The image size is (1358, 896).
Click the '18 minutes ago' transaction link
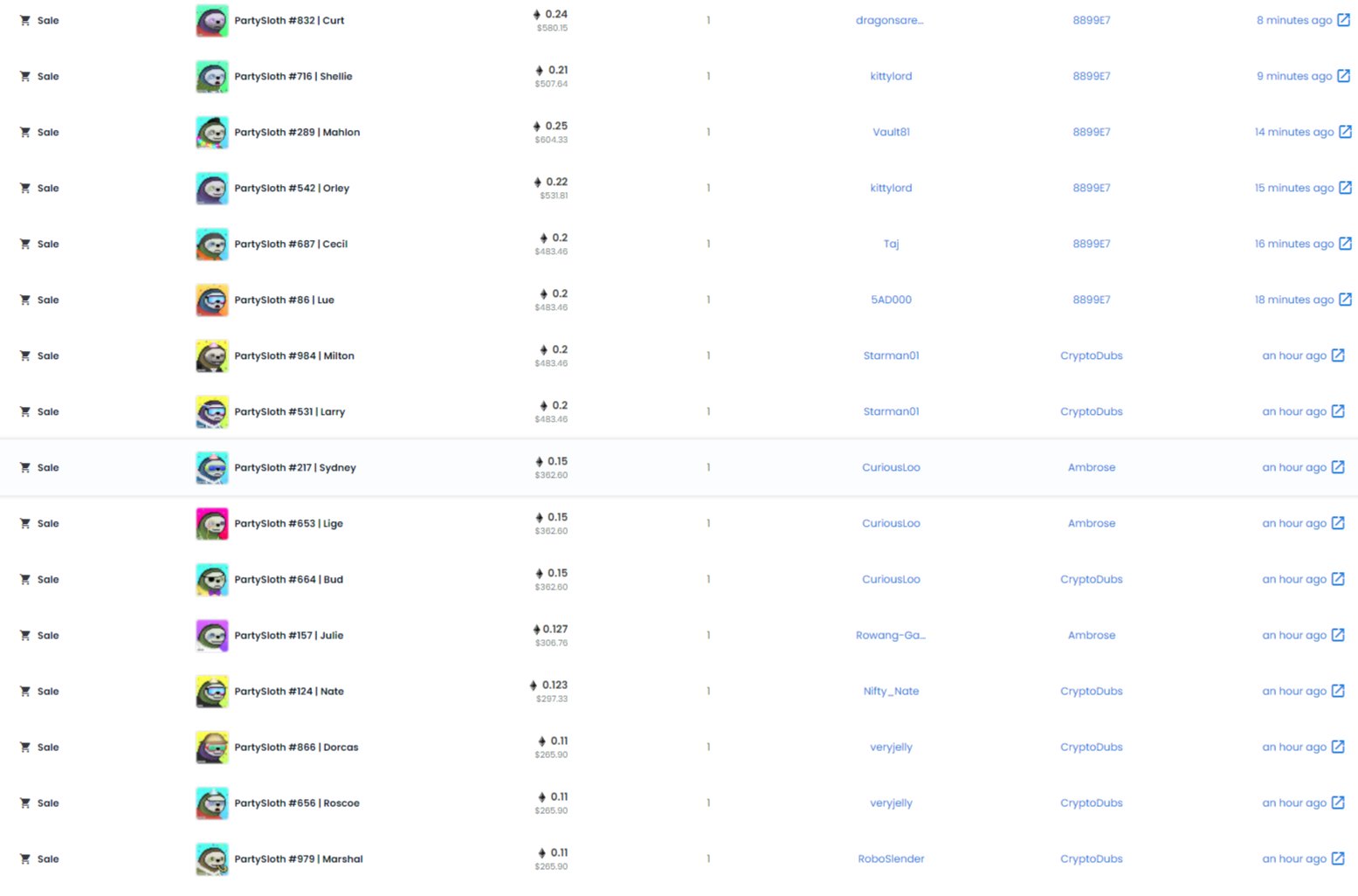[1294, 300]
